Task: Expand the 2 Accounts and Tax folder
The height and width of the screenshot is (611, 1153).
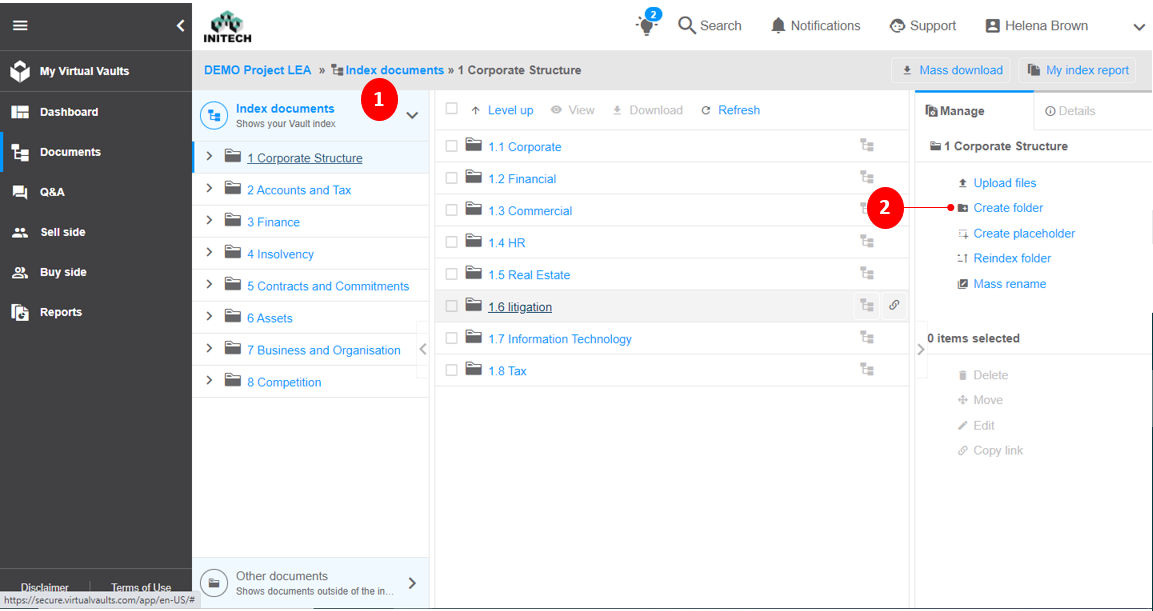Action: tap(209, 189)
